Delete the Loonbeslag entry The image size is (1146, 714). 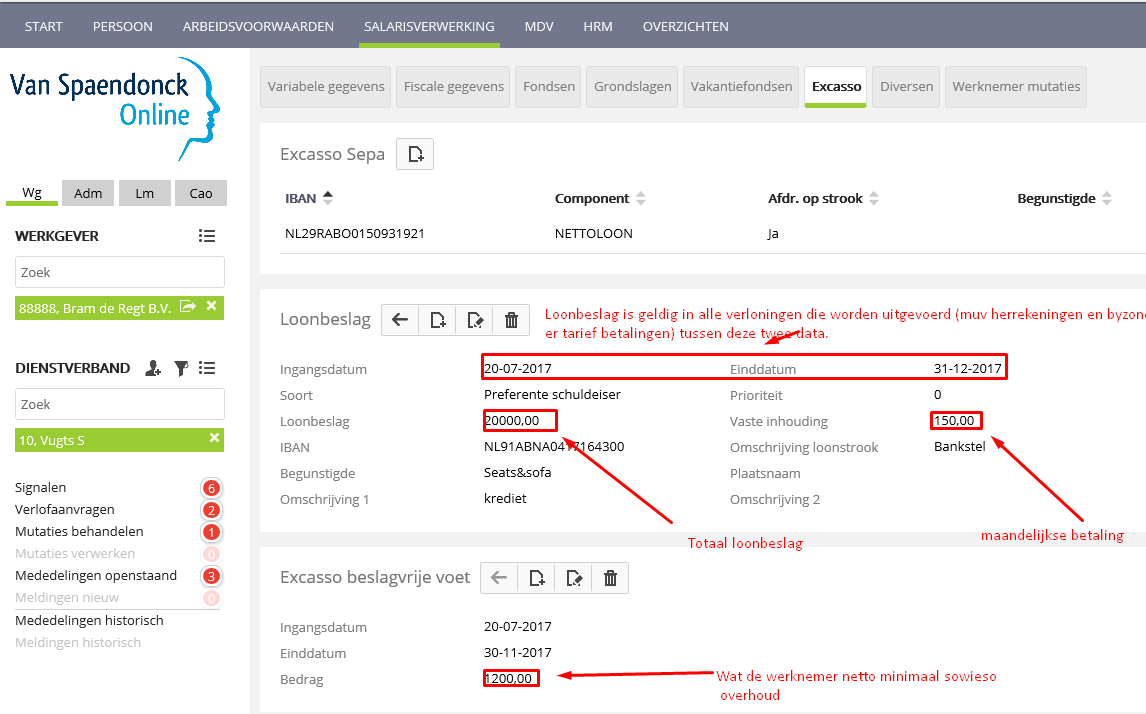512,319
